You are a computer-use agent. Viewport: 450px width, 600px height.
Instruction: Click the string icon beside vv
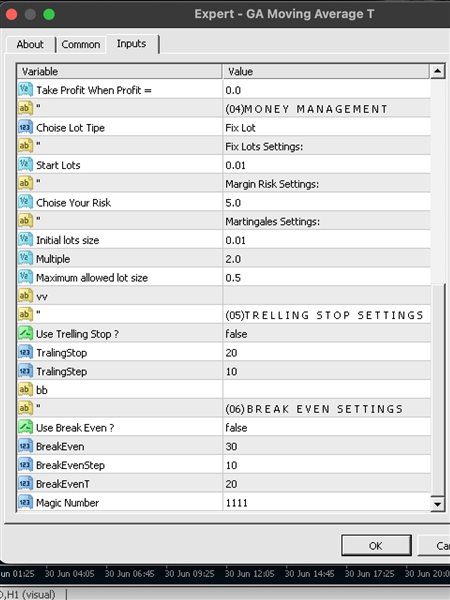pyautogui.click(x=25, y=296)
